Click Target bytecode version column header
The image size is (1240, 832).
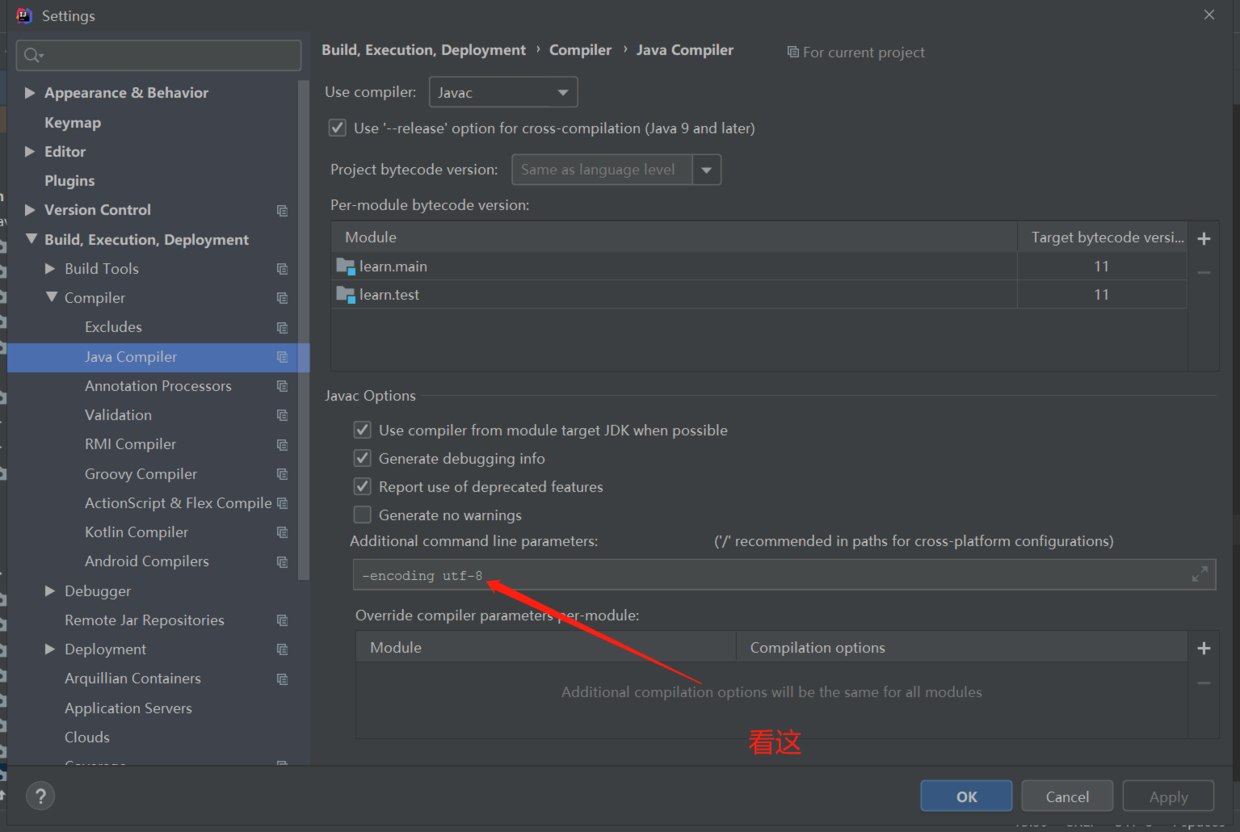tap(1102, 238)
